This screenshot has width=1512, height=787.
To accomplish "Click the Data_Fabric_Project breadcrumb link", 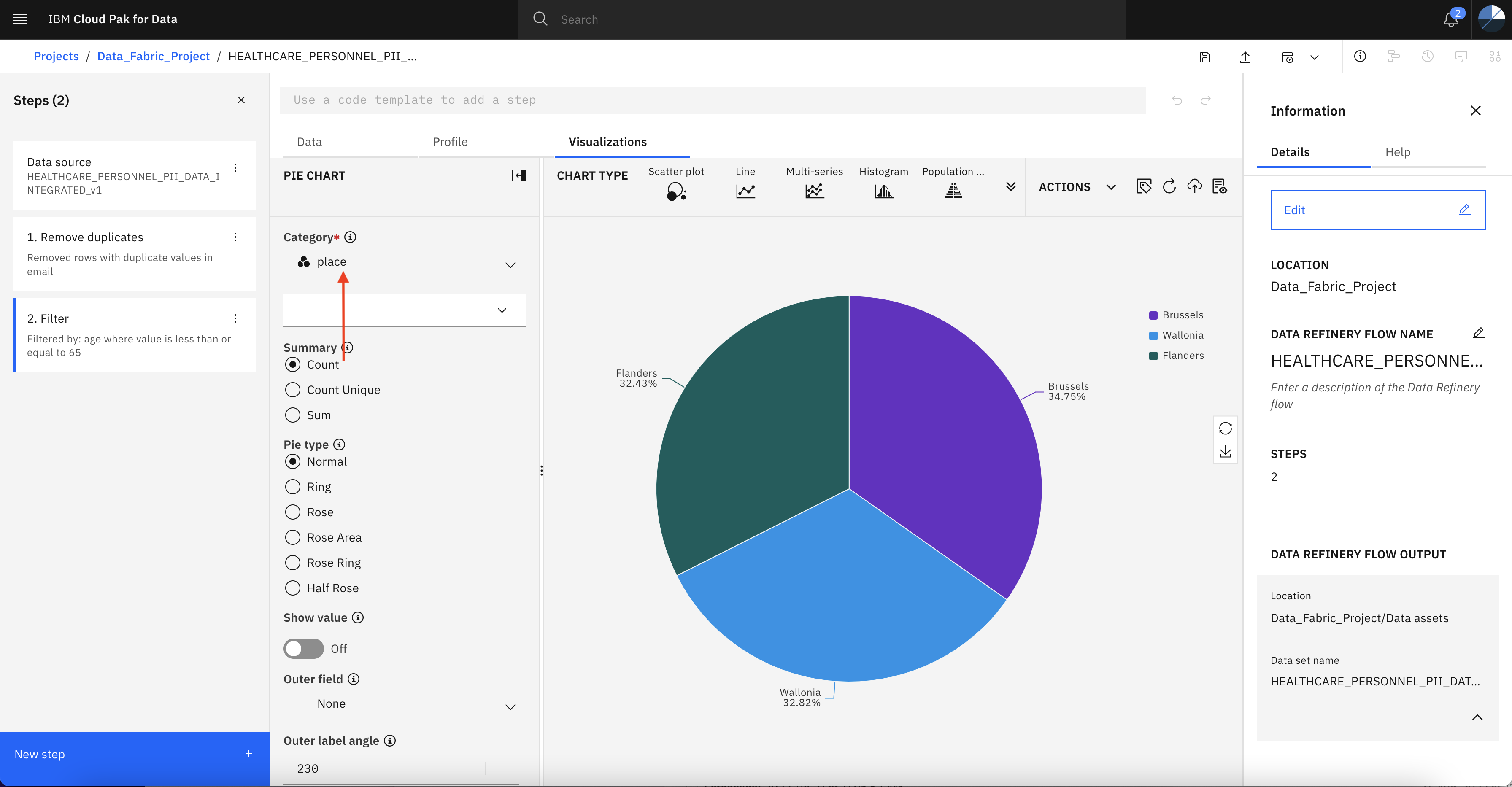I will pos(153,57).
